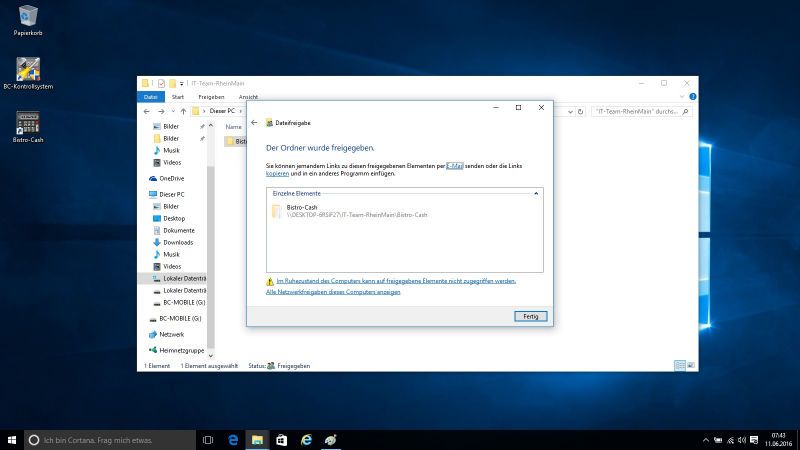Open the Action Center notification icon
Image resolution: width=800 pixels, height=450 pixels.
pos(754,440)
